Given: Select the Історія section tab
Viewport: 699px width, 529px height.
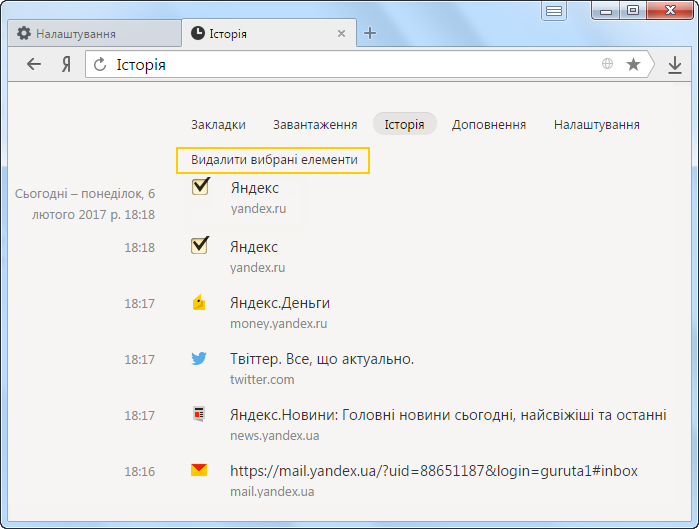Looking at the screenshot, I should [404, 124].
